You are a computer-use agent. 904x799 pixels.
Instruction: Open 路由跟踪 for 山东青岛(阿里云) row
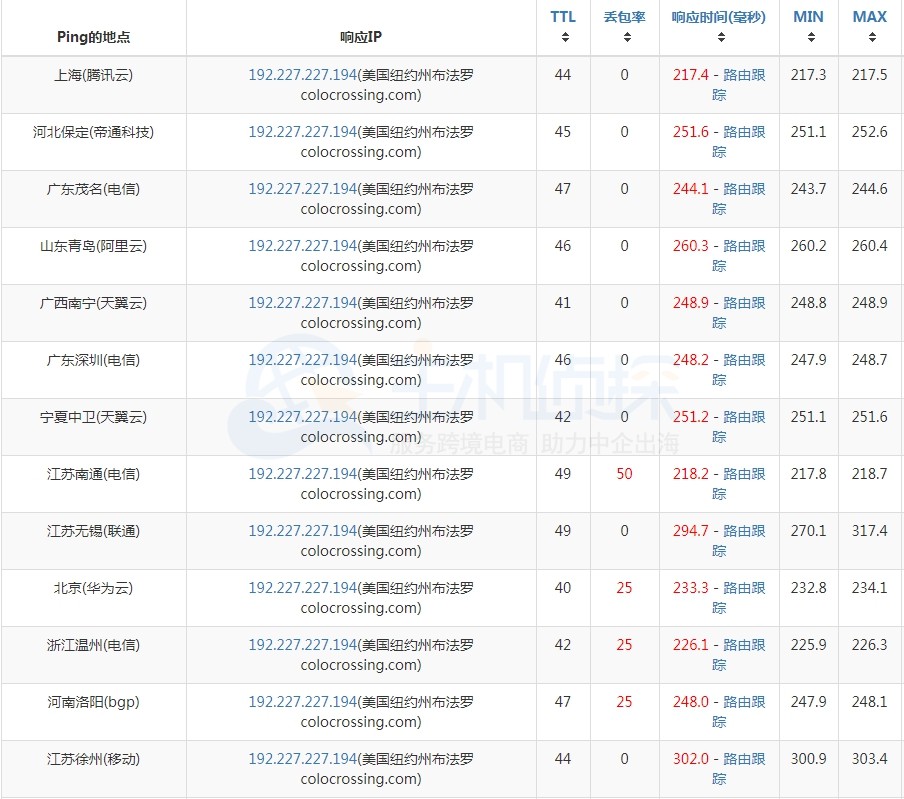[x=744, y=247]
